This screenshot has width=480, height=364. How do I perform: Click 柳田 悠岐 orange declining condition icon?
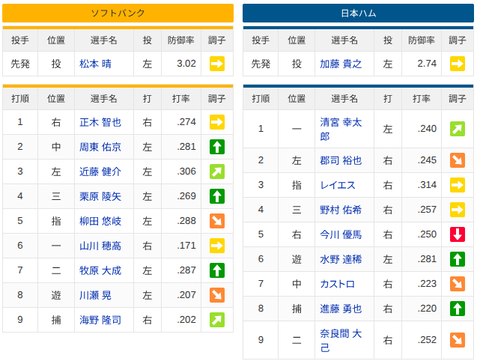[x=217, y=221]
